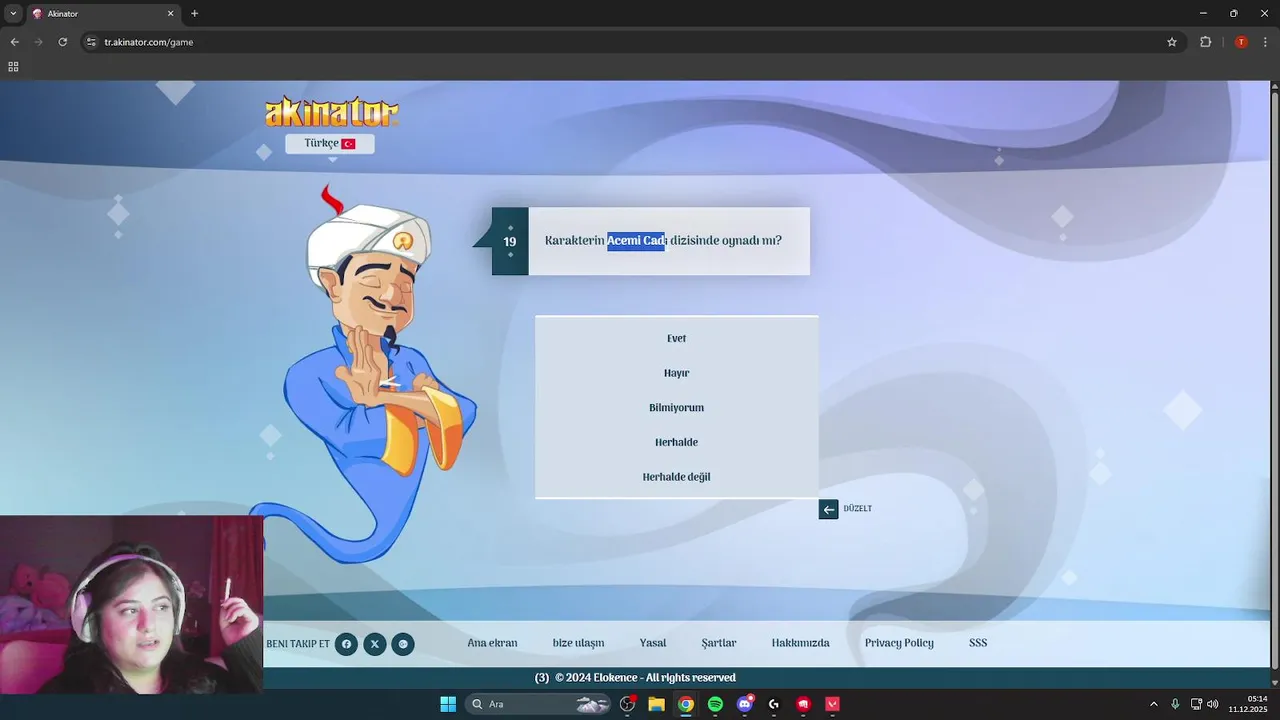Screen dimensions: 1280x720
Task: Click the © 2024 Elokence copyright text
Action: tap(645, 678)
